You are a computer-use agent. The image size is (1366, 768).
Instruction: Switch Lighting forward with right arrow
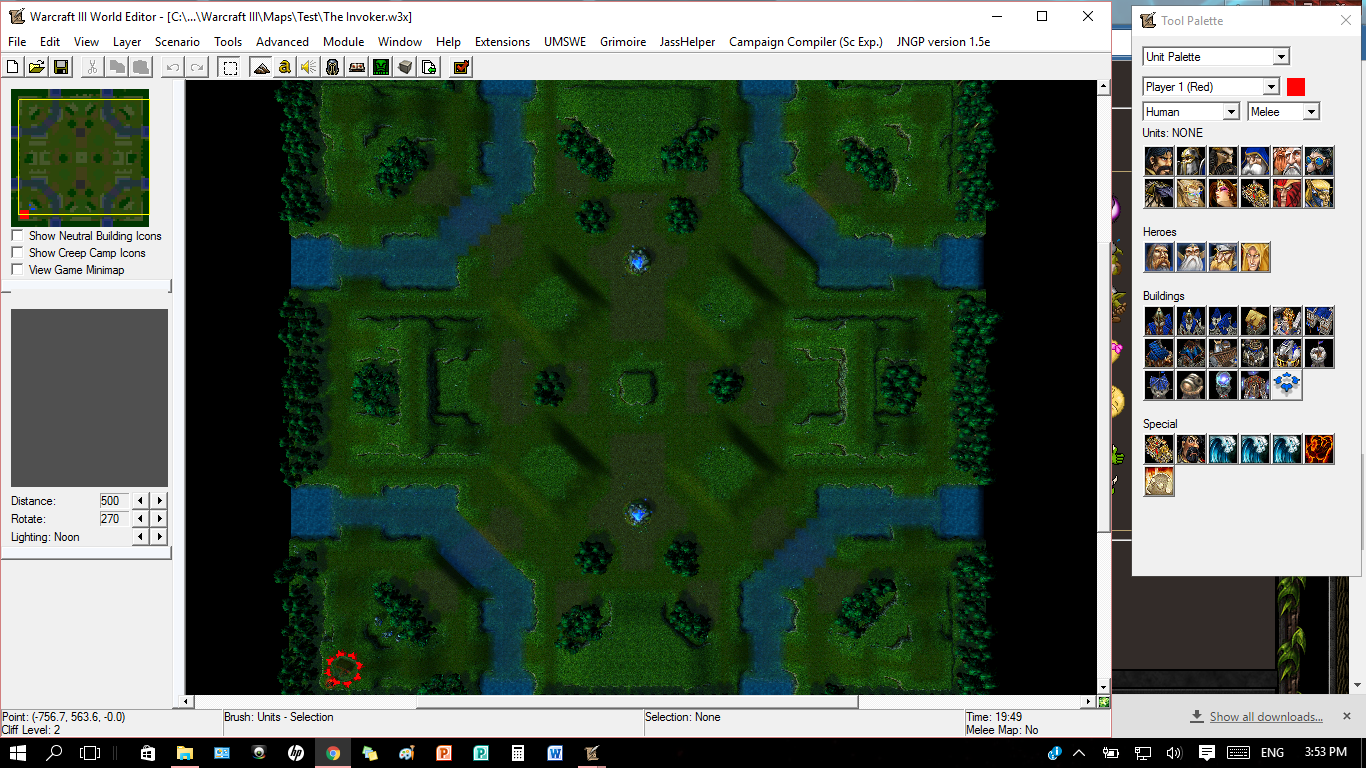[x=159, y=537]
